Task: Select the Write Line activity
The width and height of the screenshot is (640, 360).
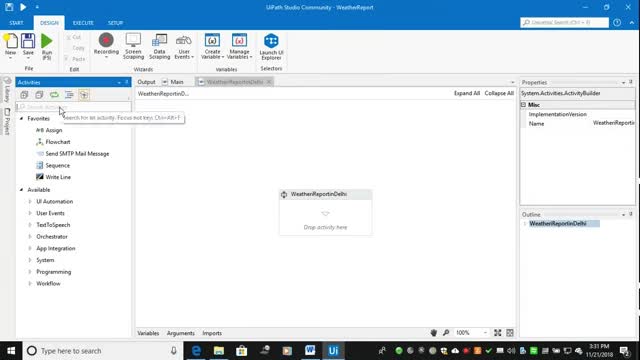Action: [53, 177]
